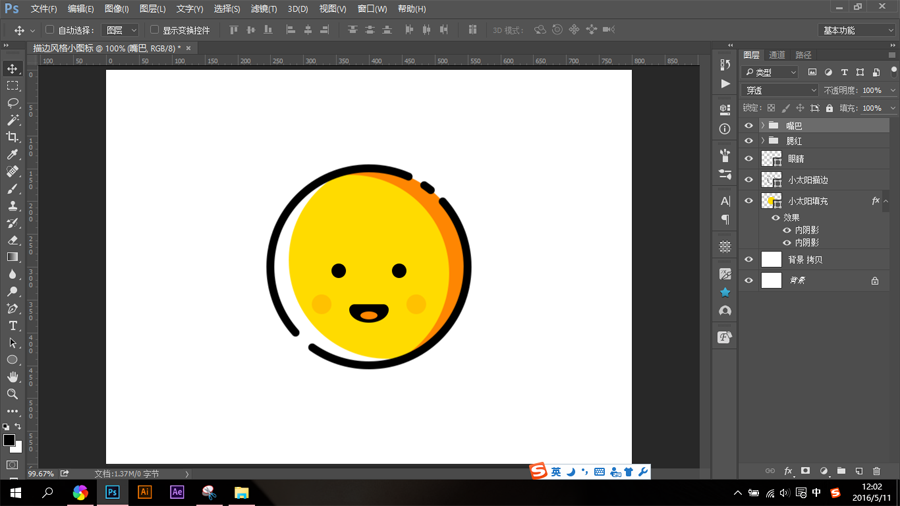The image size is (900, 506).
Task: Expand the 嘴巴 layer group
Action: click(x=762, y=126)
